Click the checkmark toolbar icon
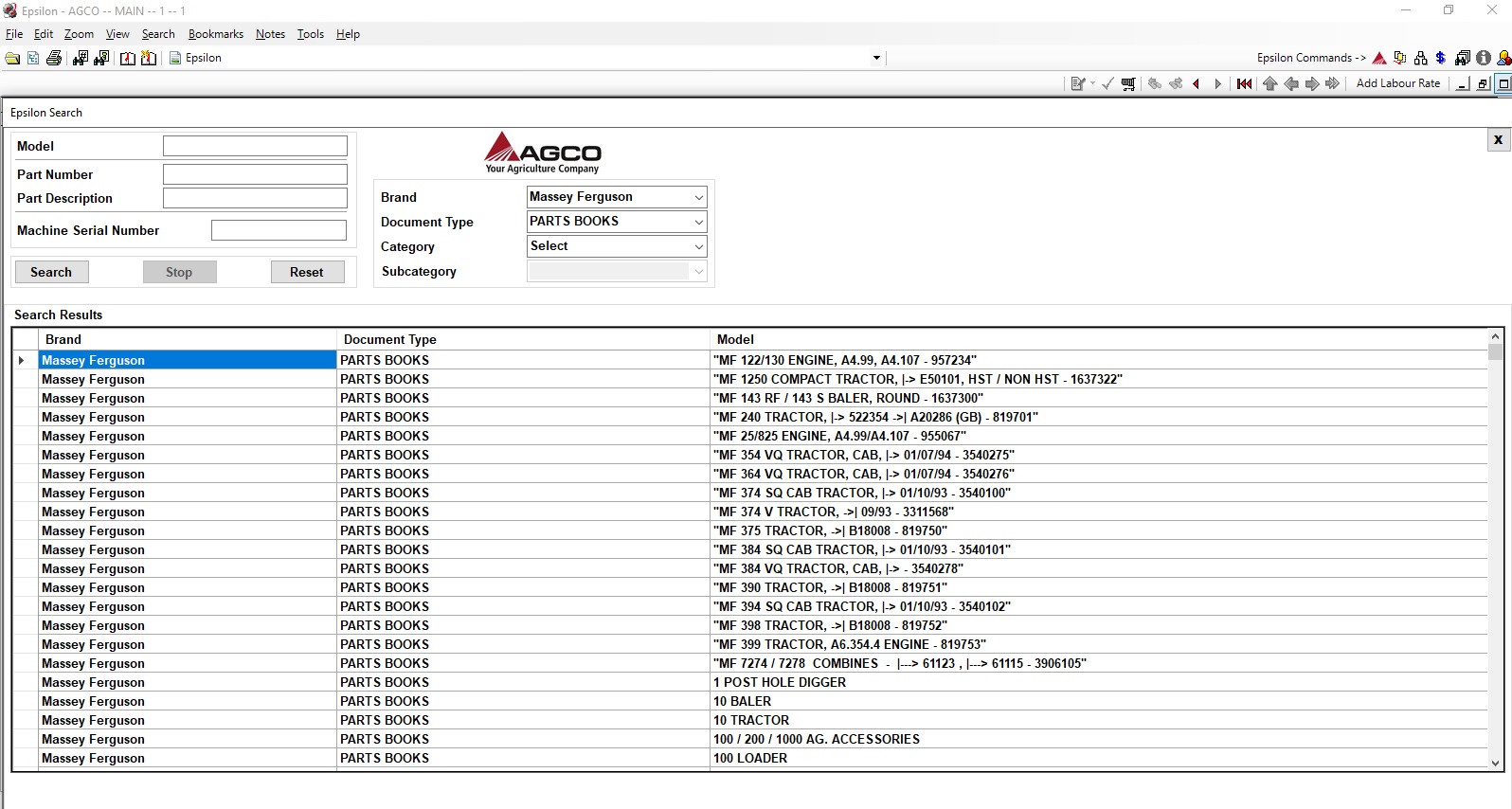The width and height of the screenshot is (1512, 809). pyautogui.click(x=1107, y=83)
